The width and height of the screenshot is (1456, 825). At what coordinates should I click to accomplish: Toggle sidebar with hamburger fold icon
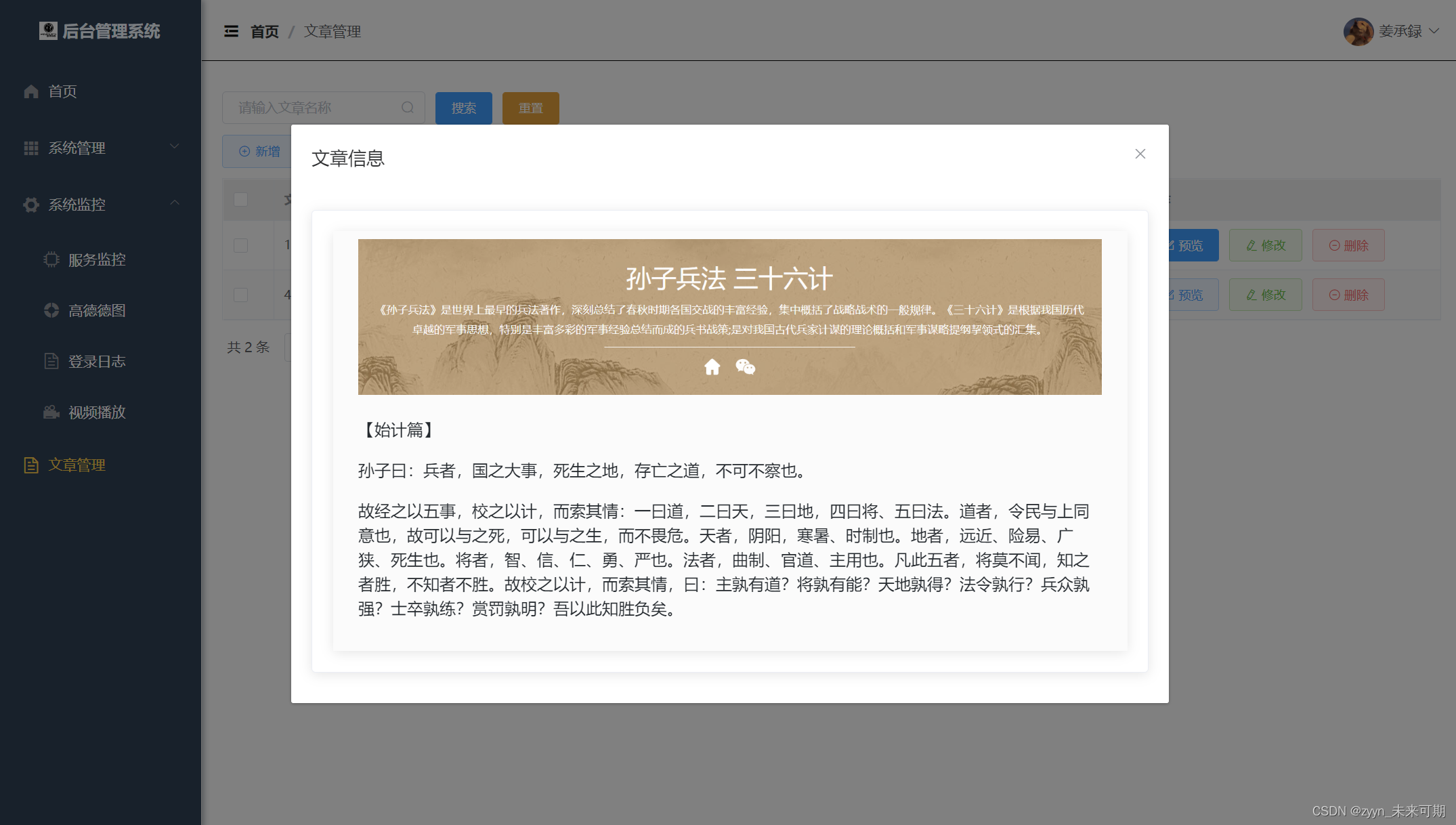click(231, 31)
